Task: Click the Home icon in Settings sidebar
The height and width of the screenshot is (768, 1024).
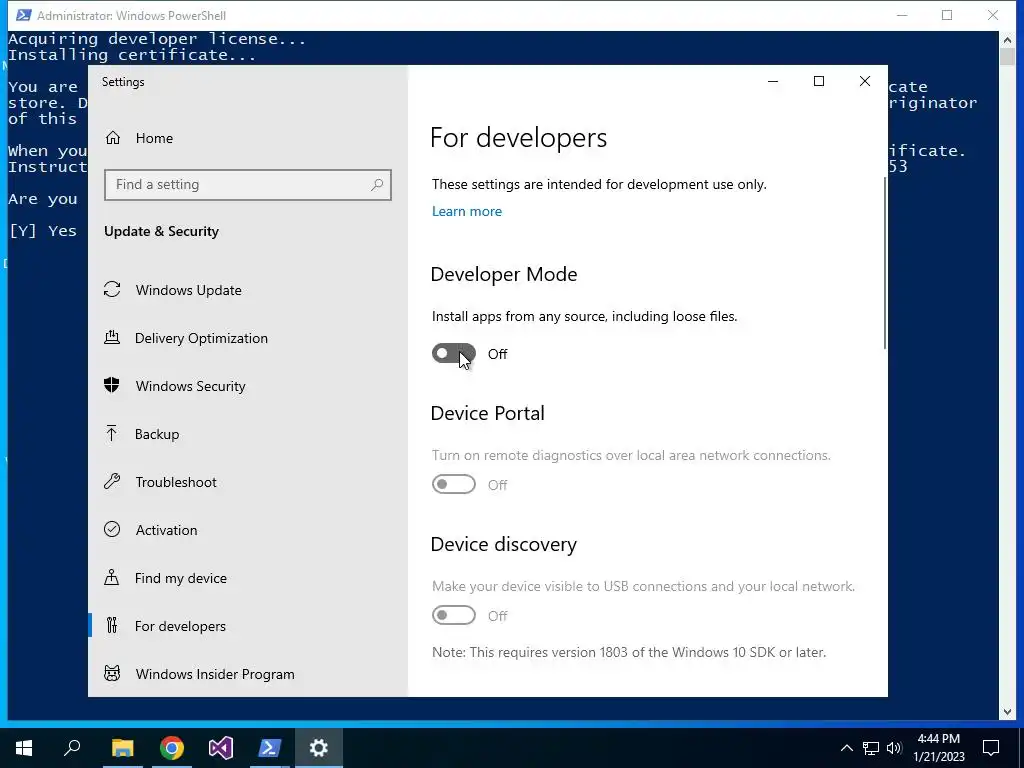Action: [113, 138]
